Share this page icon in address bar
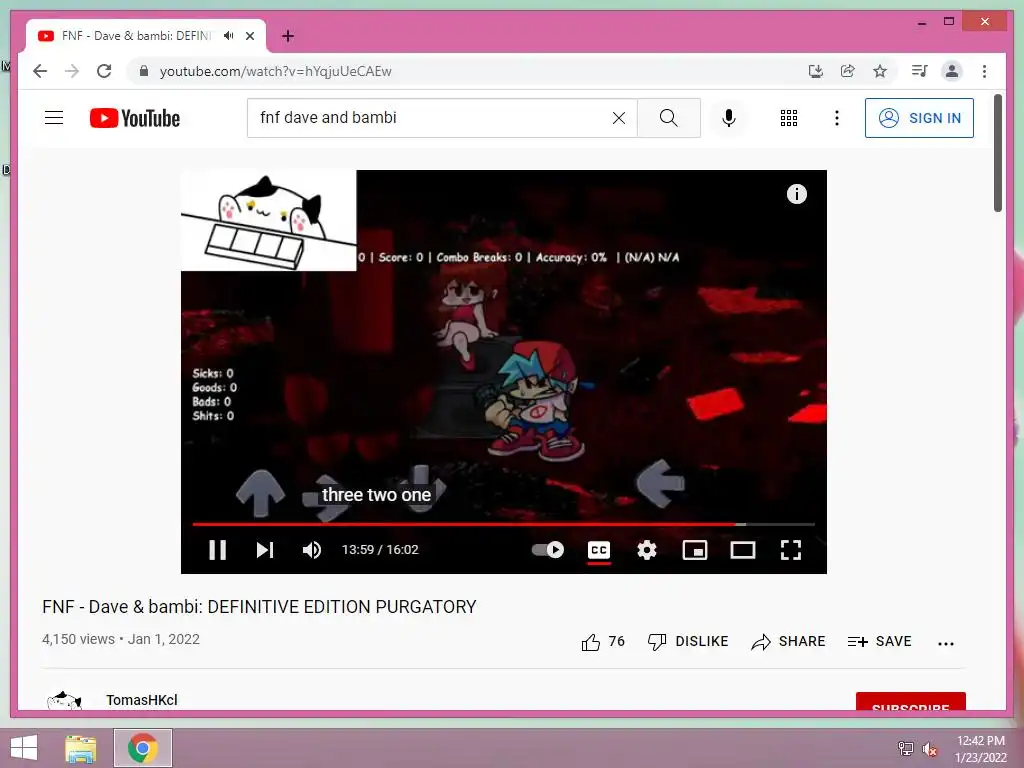Image resolution: width=1024 pixels, height=768 pixels. (848, 71)
